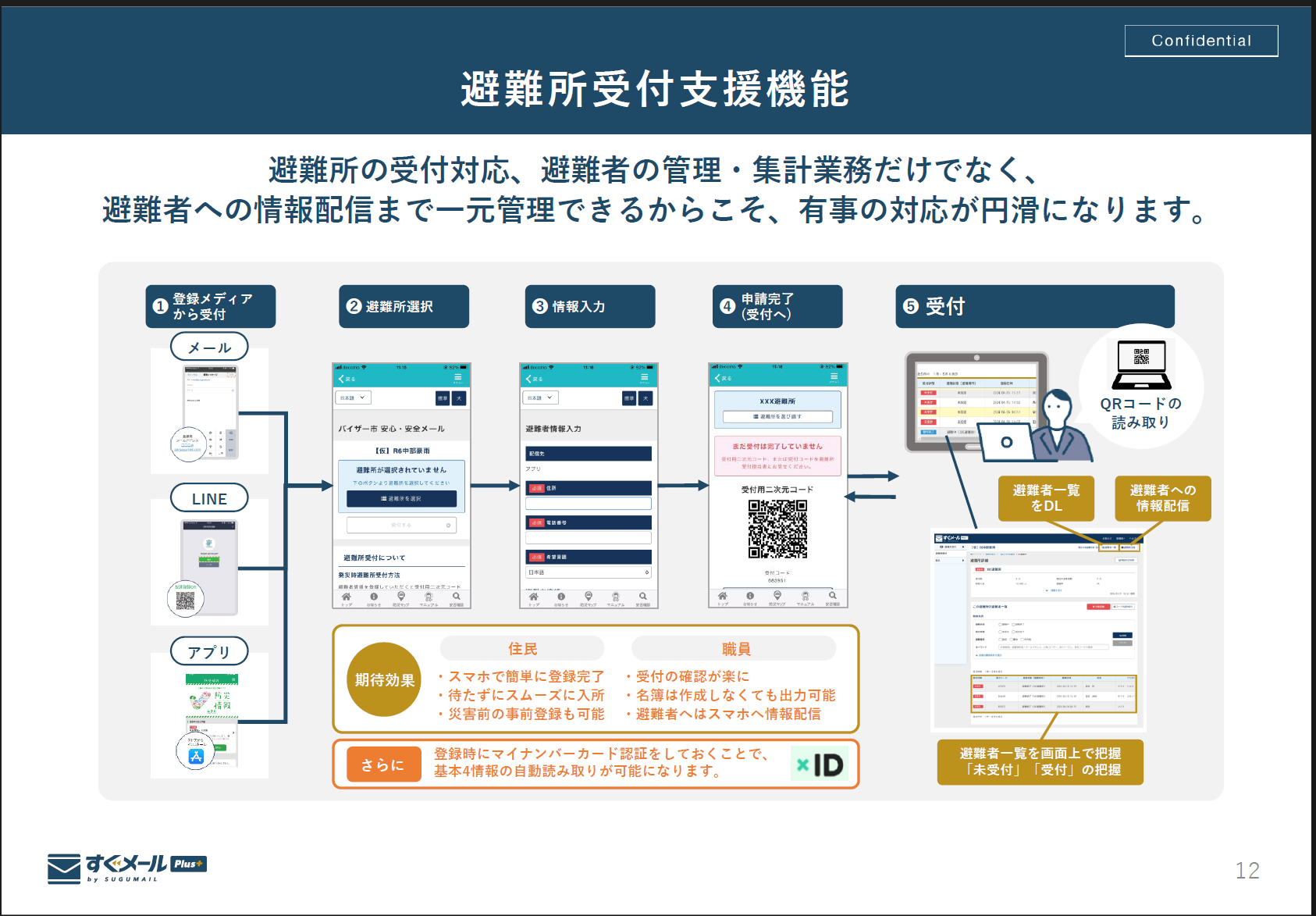The image size is (1316, 916).
Task: Click the App Store icon under アプリ
Action: click(x=196, y=755)
